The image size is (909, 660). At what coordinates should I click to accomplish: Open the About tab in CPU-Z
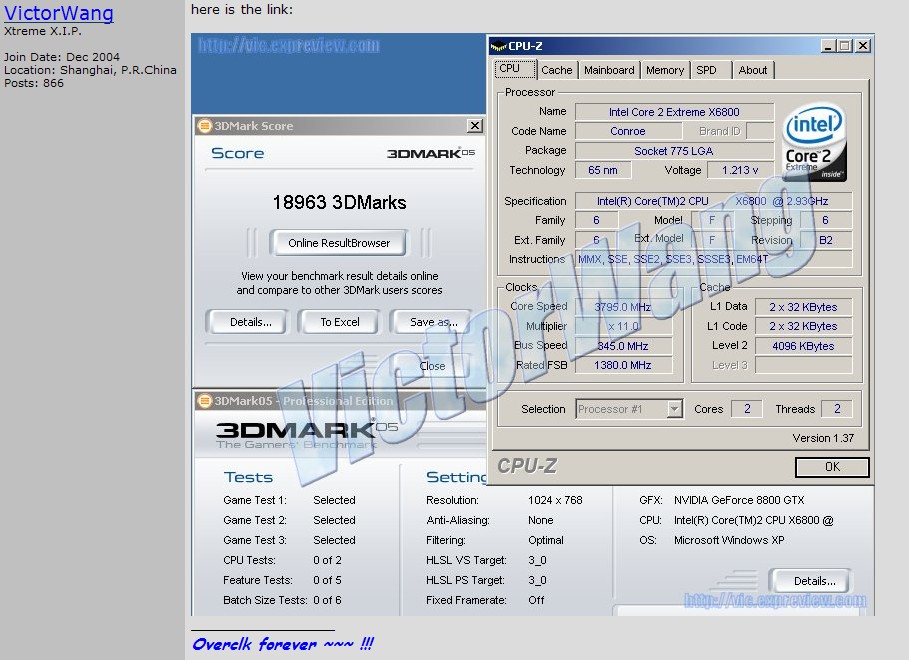click(752, 70)
